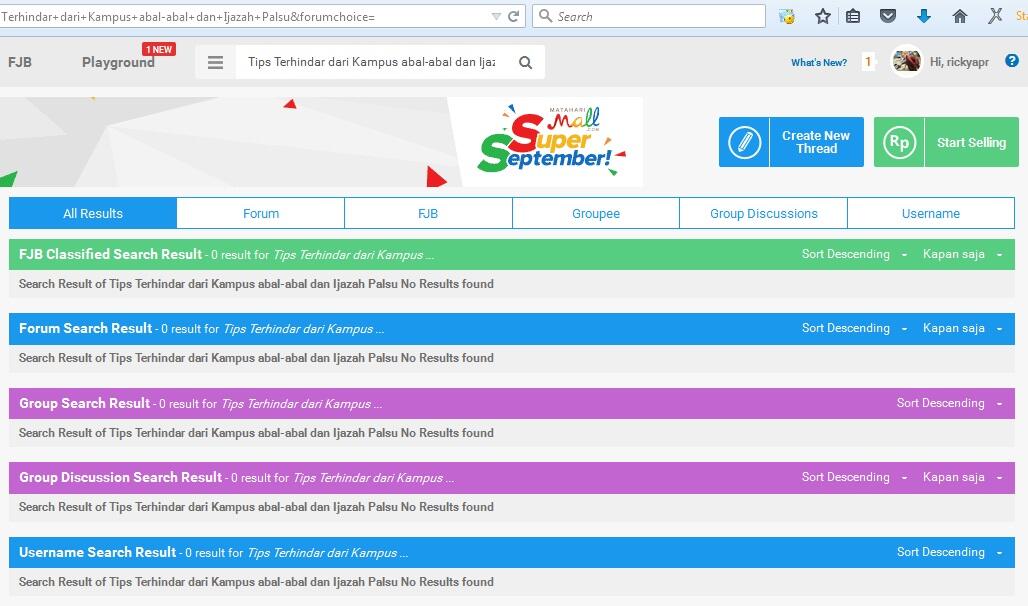Image resolution: width=1028 pixels, height=606 pixels.
Task: Open the help question mark icon
Action: click(x=1012, y=61)
